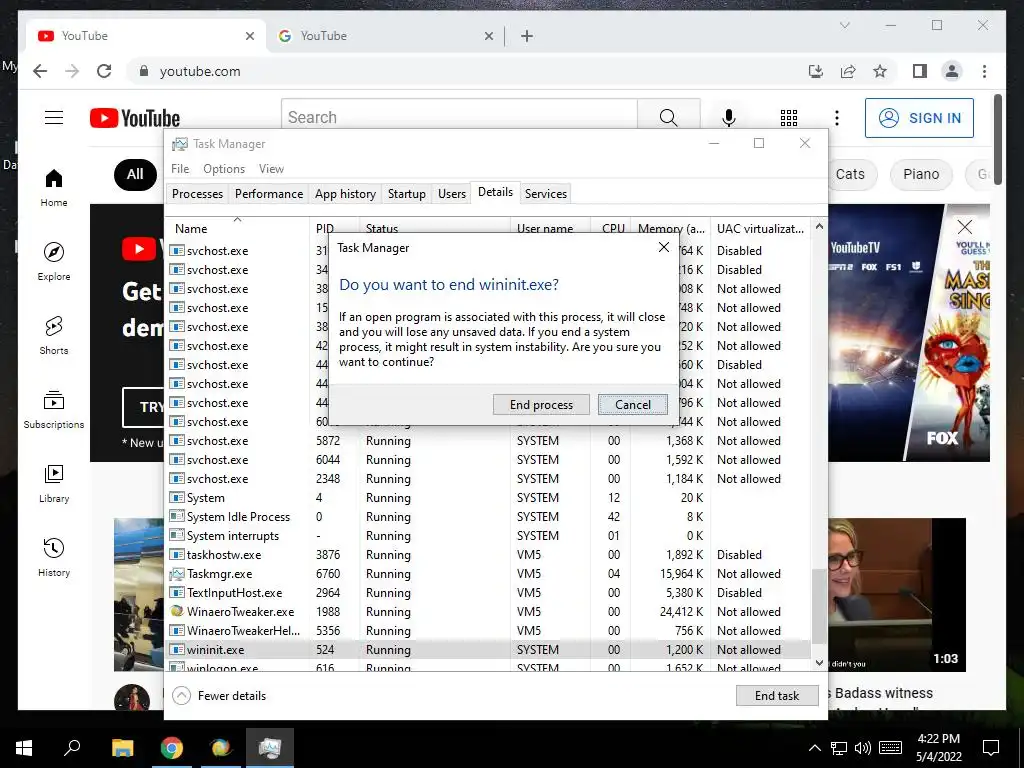Image resolution: width=1024 pixels, height=768 pixels.
Task: Select WinaeroTweakerHel... process row
Action: [x=488, y=630]
